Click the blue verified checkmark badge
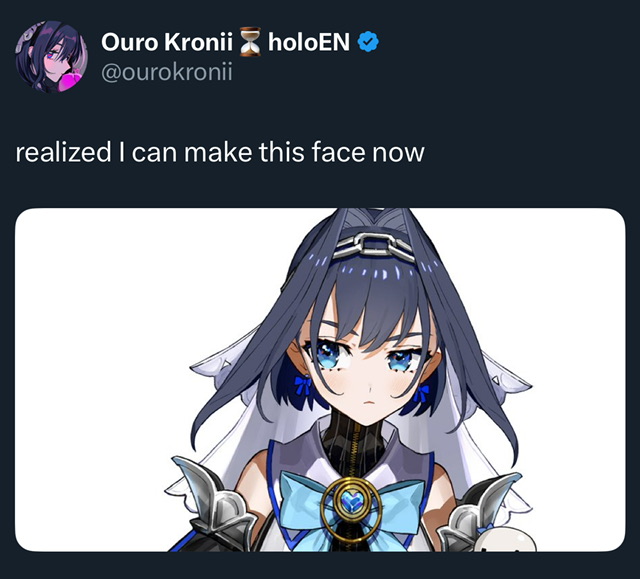This screenshot has width=640, height=579. (x=368, y=42)
